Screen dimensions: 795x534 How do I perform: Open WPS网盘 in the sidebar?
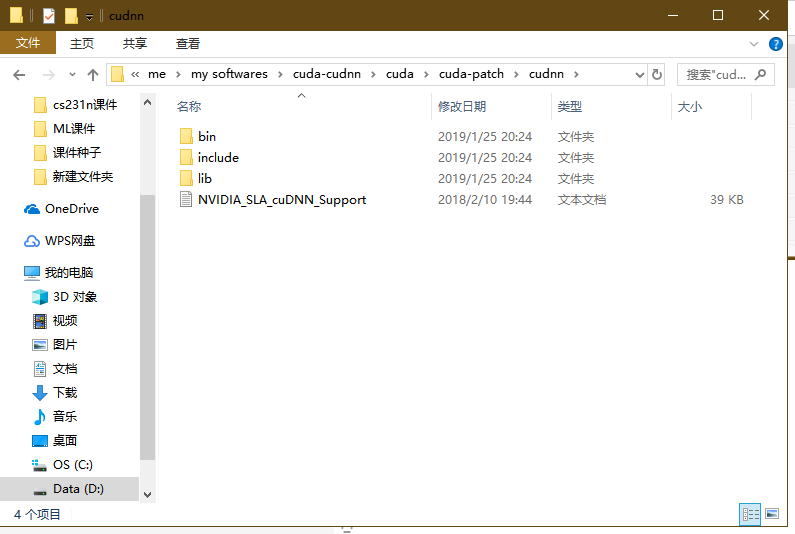[x=59, y=241]
